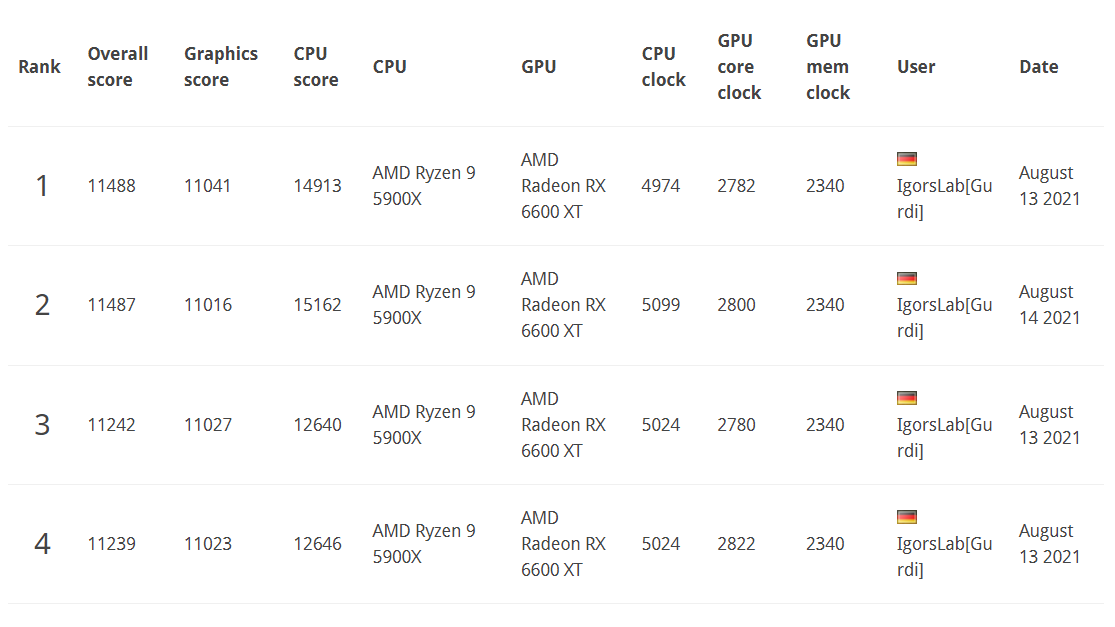Click the GPU mem clock column header
Image resolution: width=1115 pixels, height=627 pixels.
click(828, 67)
